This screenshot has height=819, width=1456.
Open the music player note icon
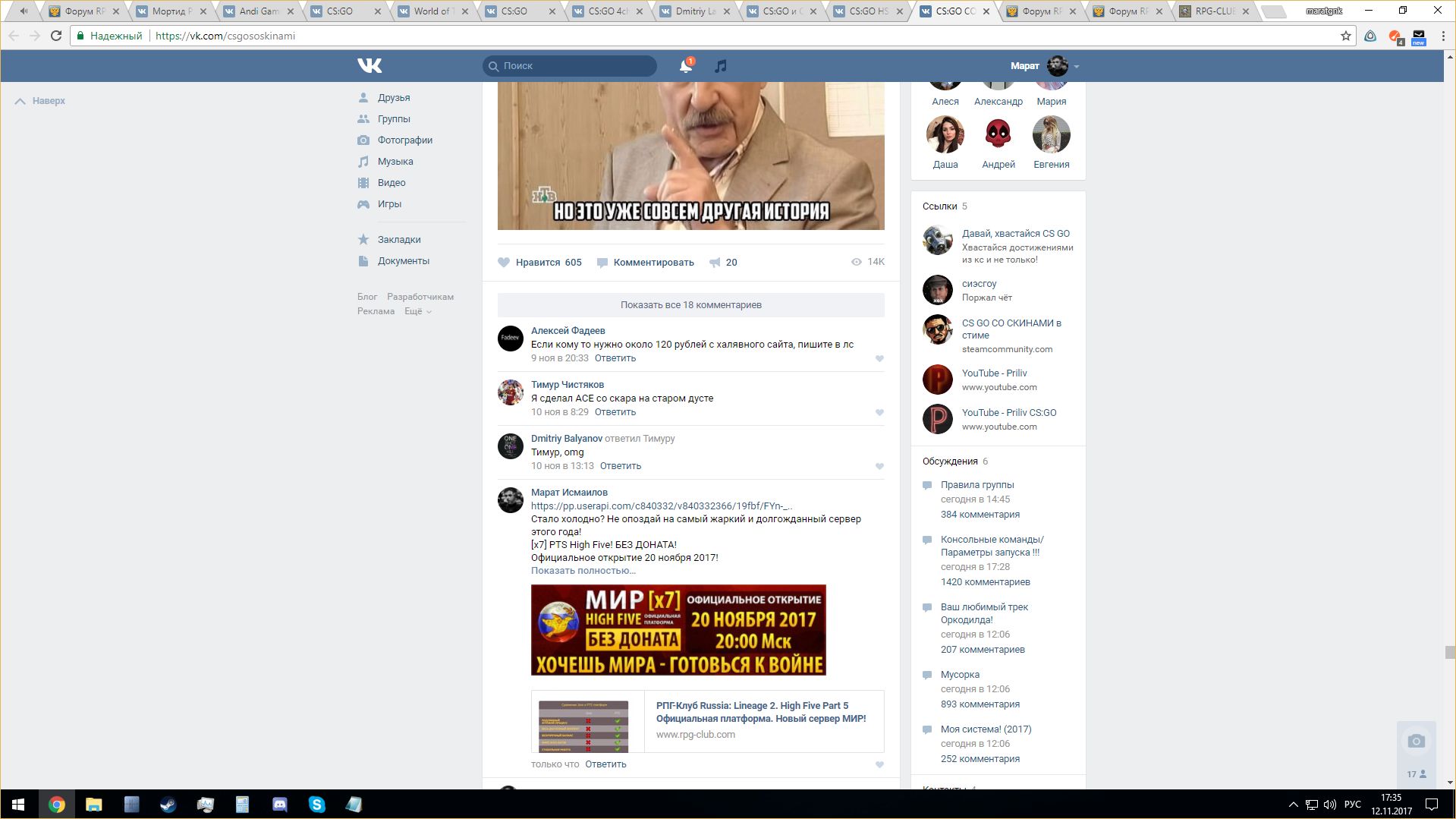[721, 66]
